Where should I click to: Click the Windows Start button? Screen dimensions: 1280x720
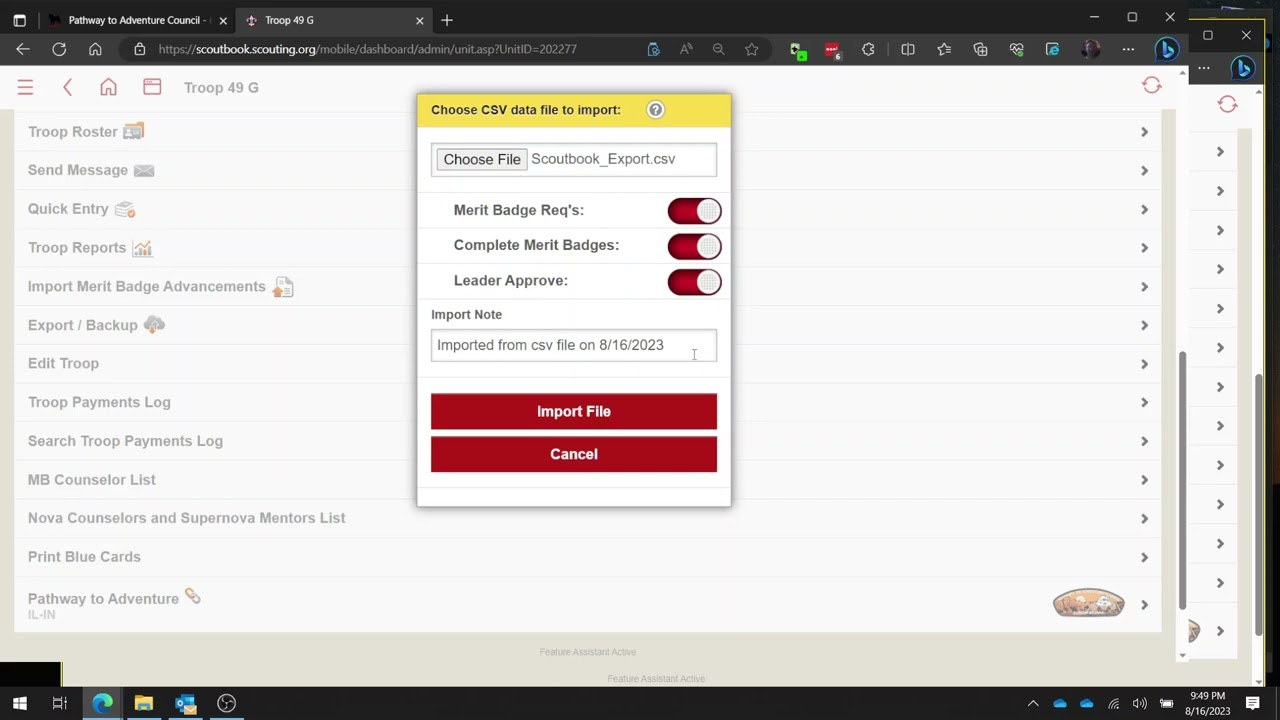pos(20,703)
